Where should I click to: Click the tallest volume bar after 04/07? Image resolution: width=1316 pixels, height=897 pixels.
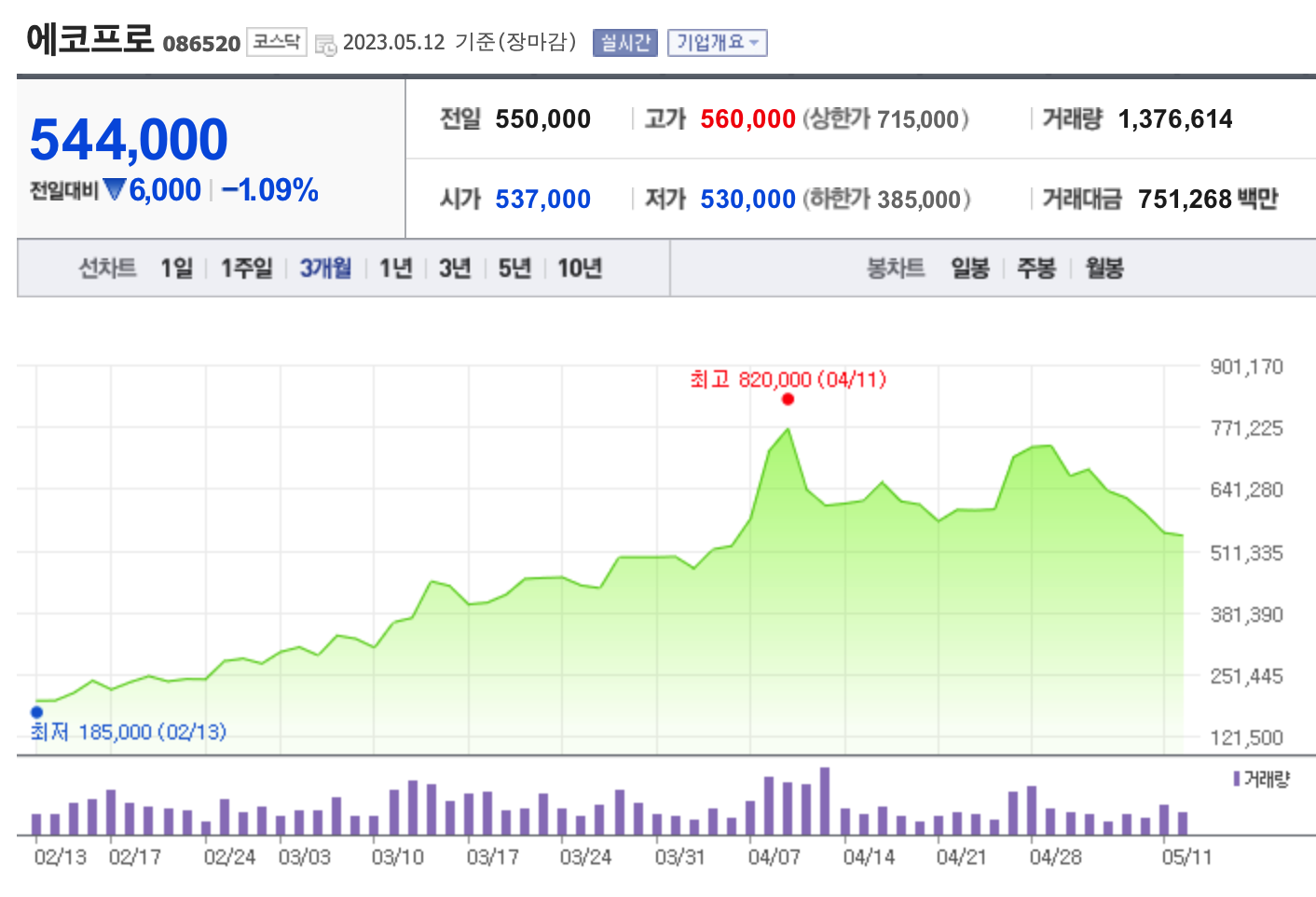825,801
